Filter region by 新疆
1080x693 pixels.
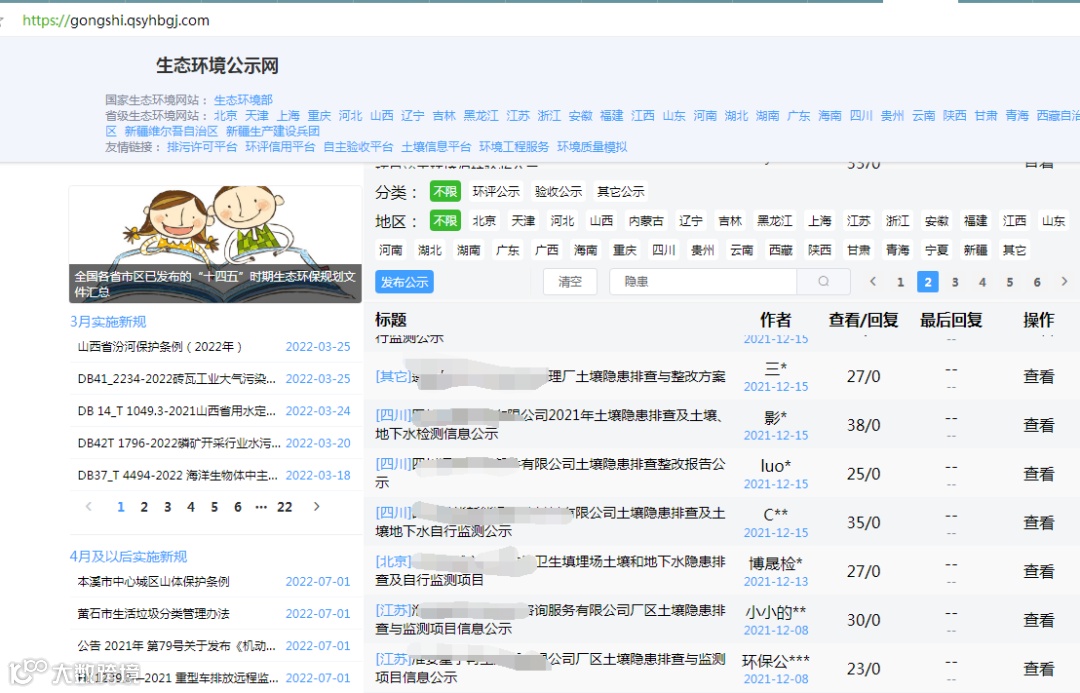[975, 249]
